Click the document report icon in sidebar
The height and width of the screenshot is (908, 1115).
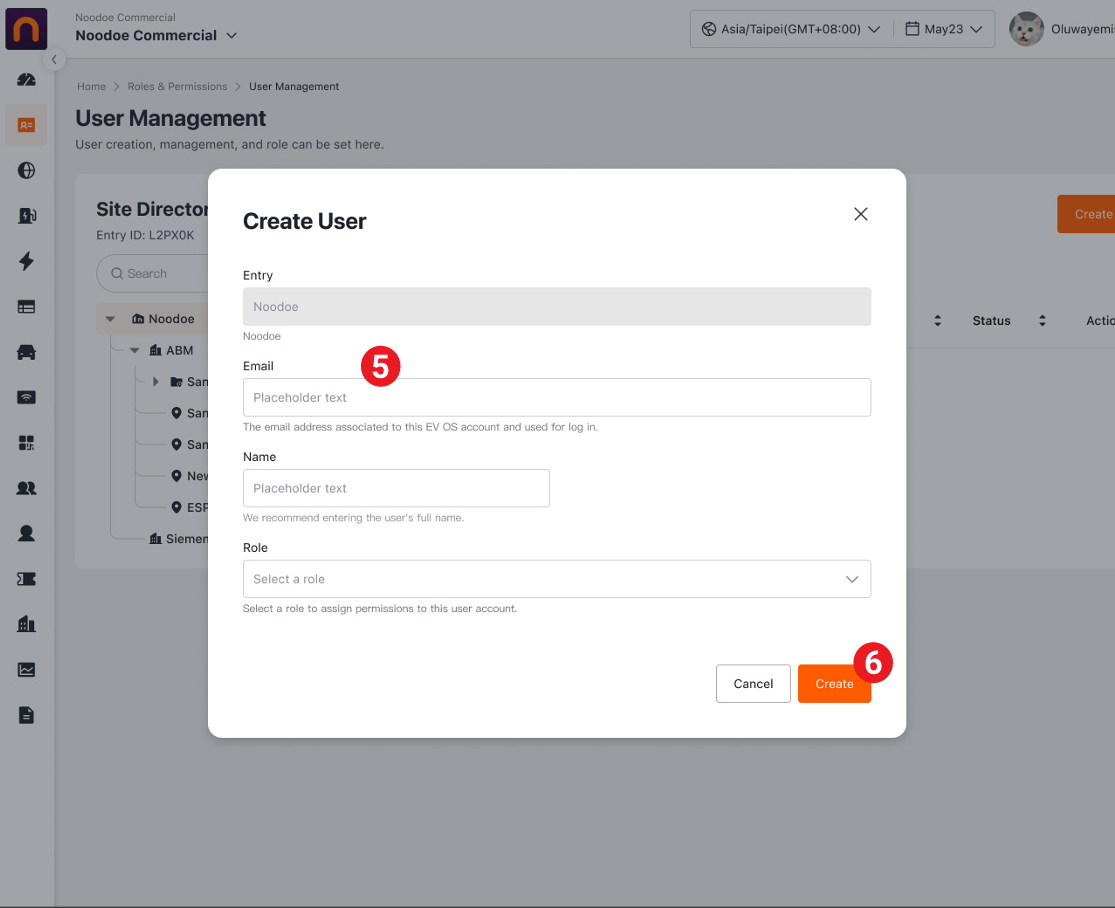point(26,715)
